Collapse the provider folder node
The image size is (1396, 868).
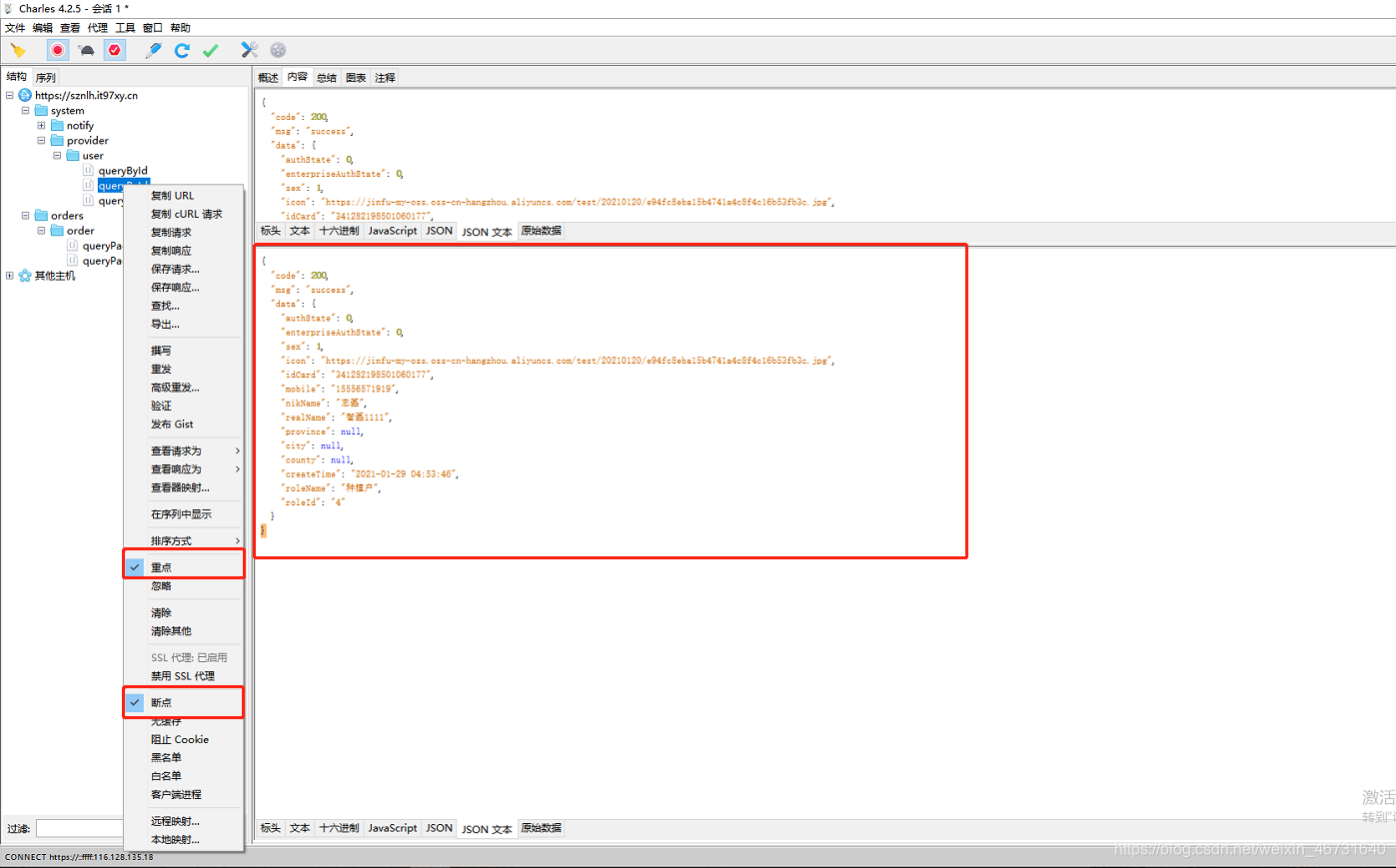(42, 140)
